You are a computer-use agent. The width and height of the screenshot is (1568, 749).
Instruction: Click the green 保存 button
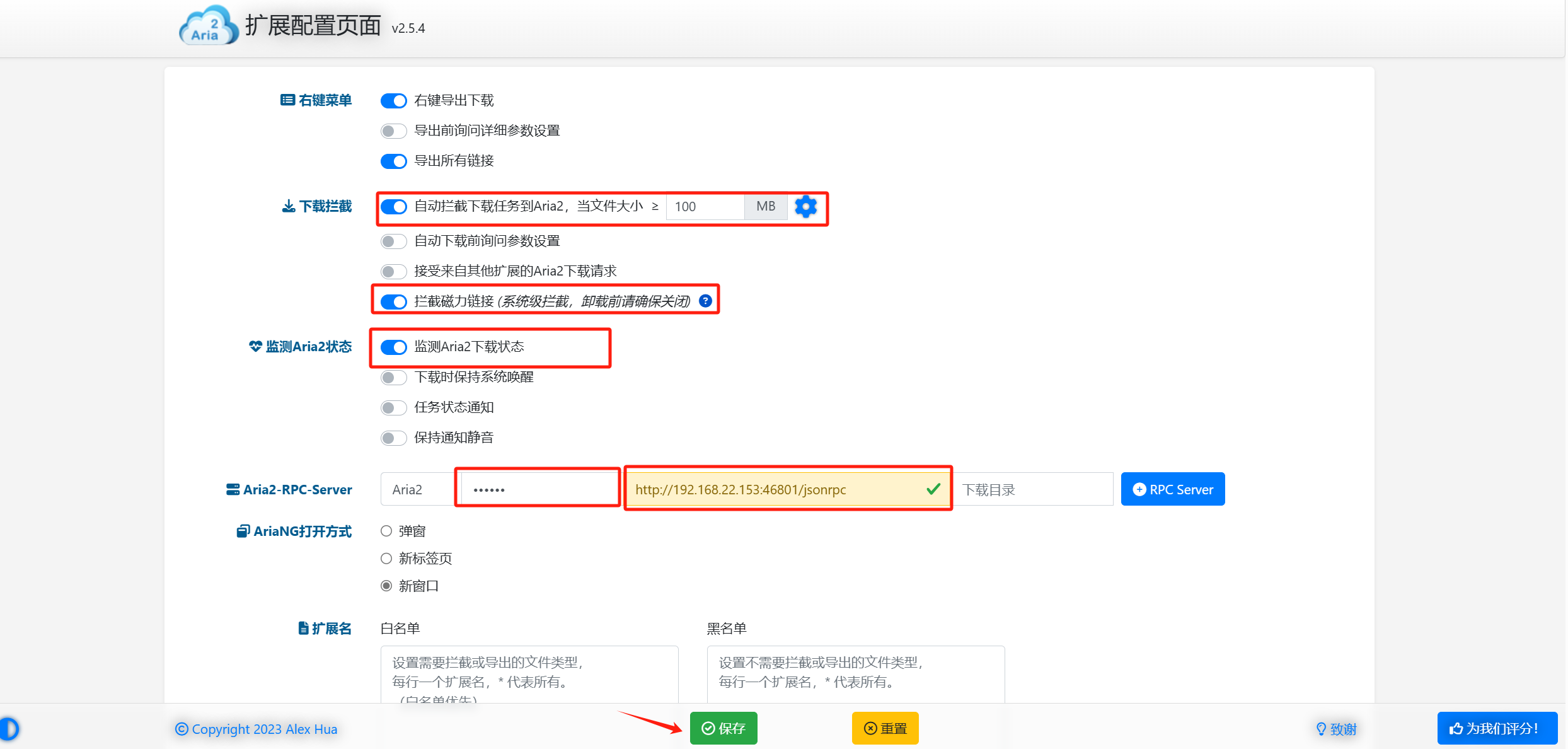(x=723, y=728)
